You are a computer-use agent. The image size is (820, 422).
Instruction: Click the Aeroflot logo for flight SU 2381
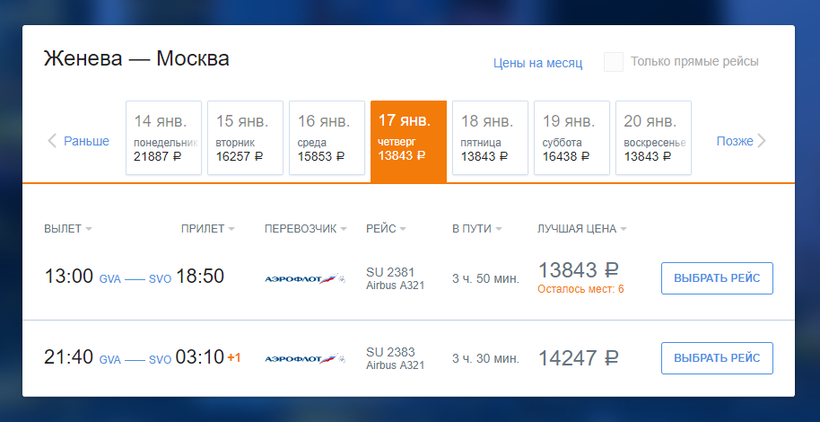point(304,278)
